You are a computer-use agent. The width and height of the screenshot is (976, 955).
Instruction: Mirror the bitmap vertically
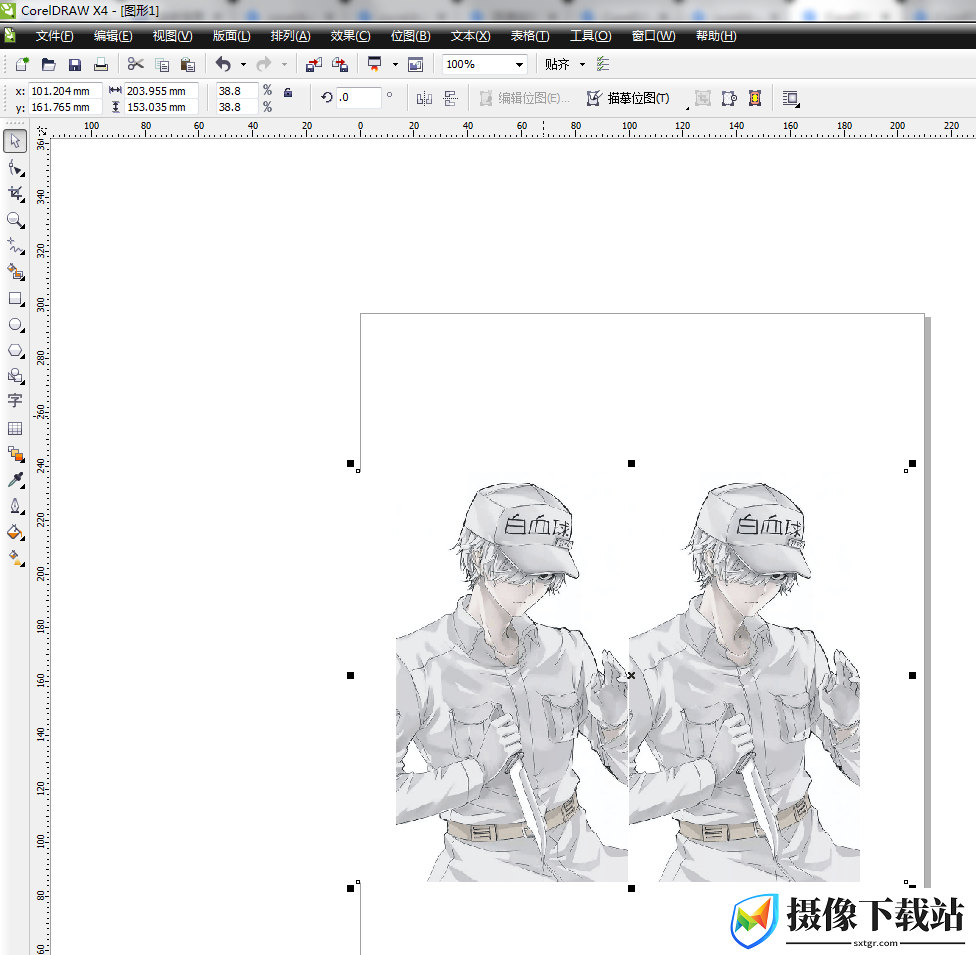point(451,98)
